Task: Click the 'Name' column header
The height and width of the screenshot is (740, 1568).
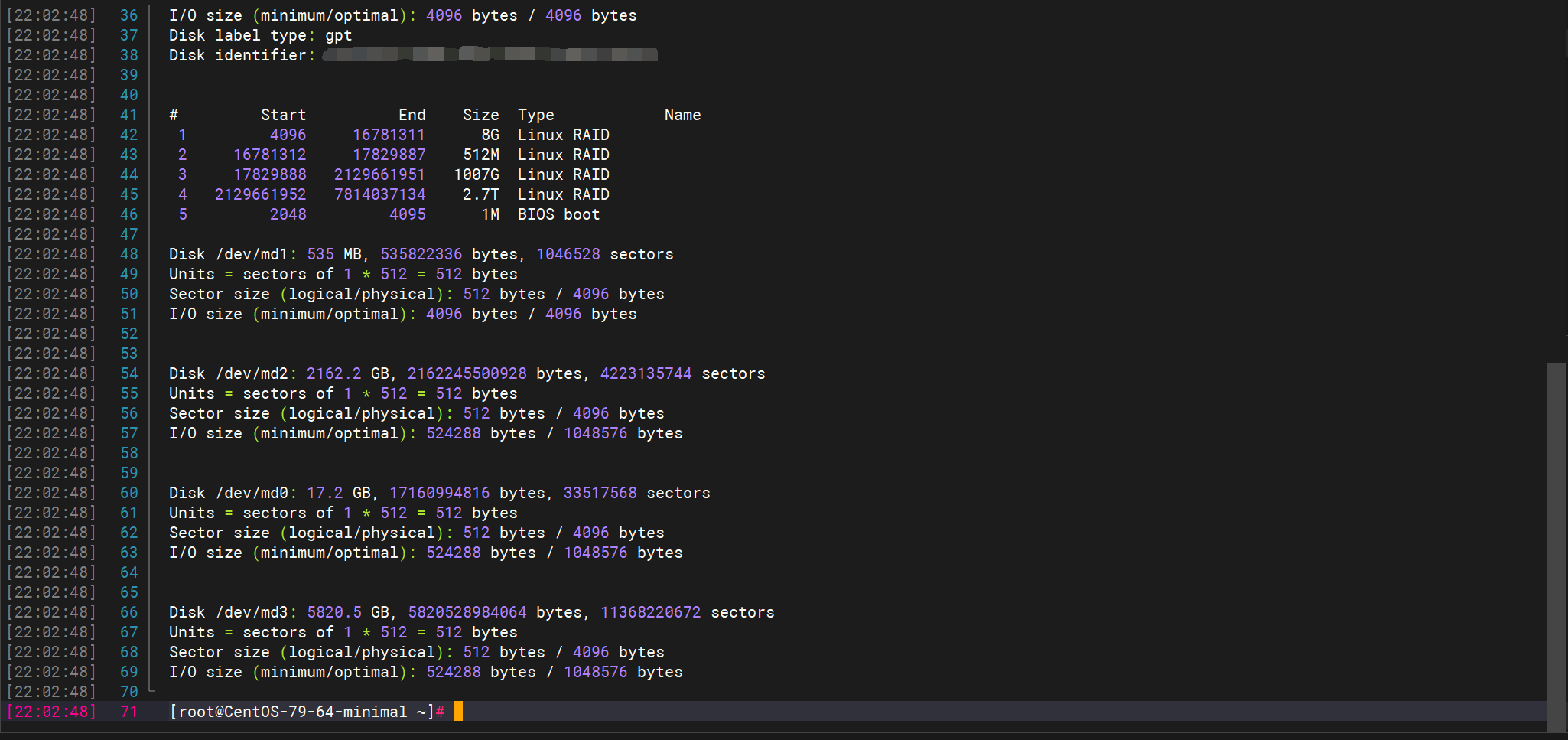Action: click(683, 115)
